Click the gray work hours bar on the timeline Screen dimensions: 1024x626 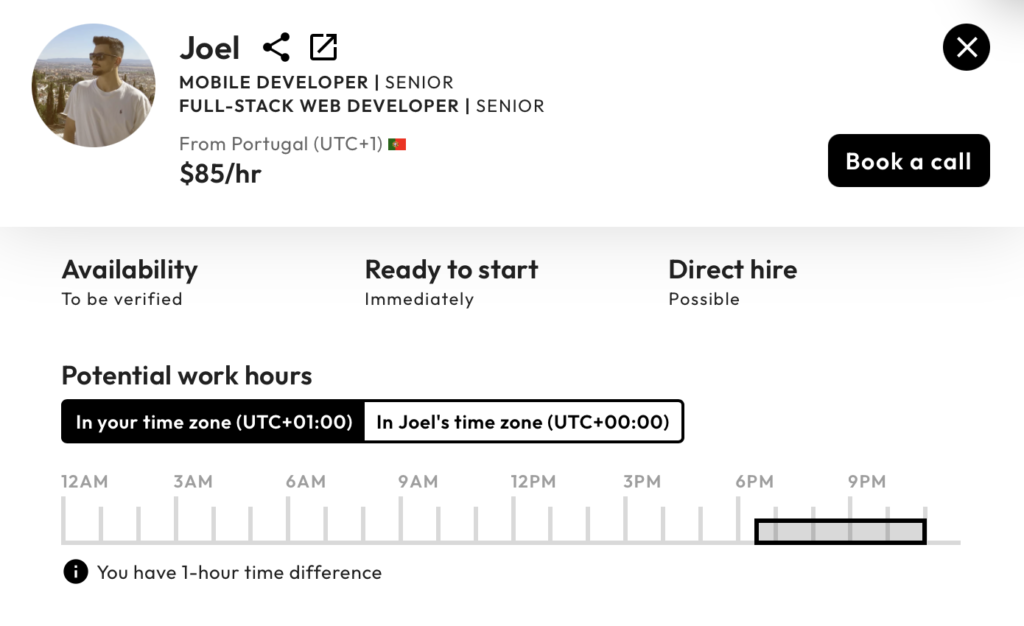coord(840,532)
